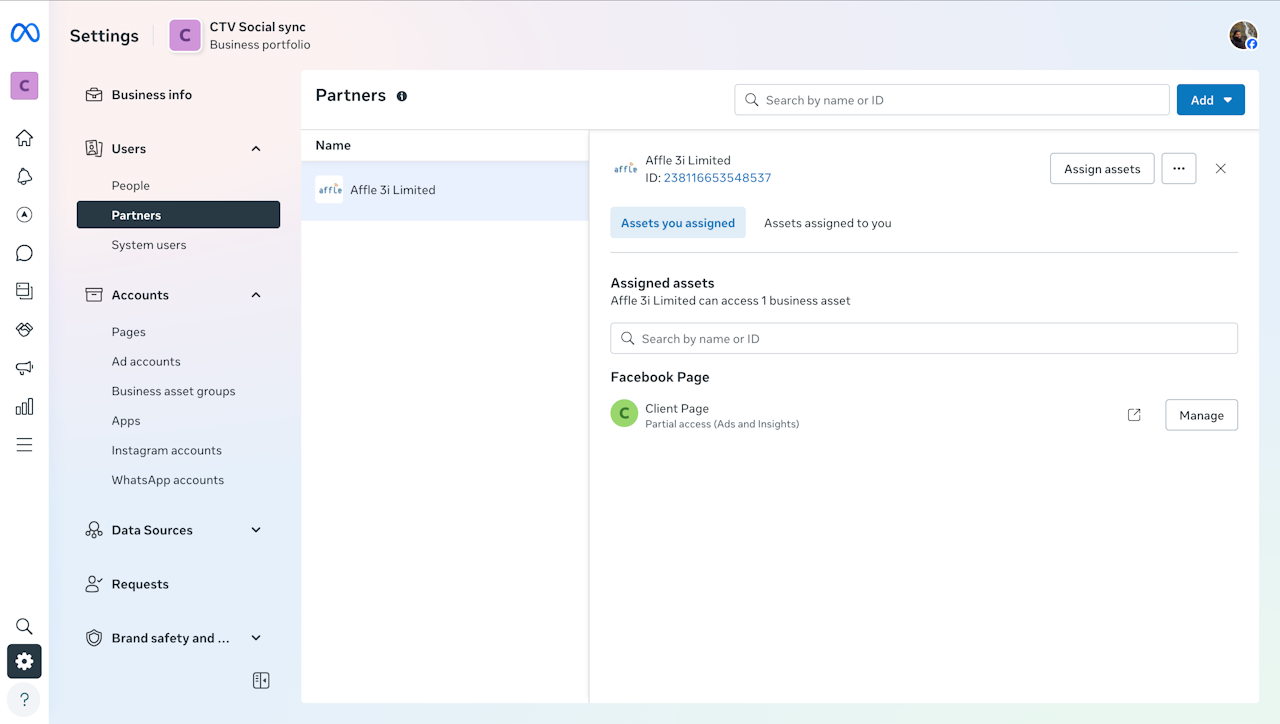Click the Manage button for Client Page
Image resolution: width=1280 pixels, height=724 pixels.
1201,415
